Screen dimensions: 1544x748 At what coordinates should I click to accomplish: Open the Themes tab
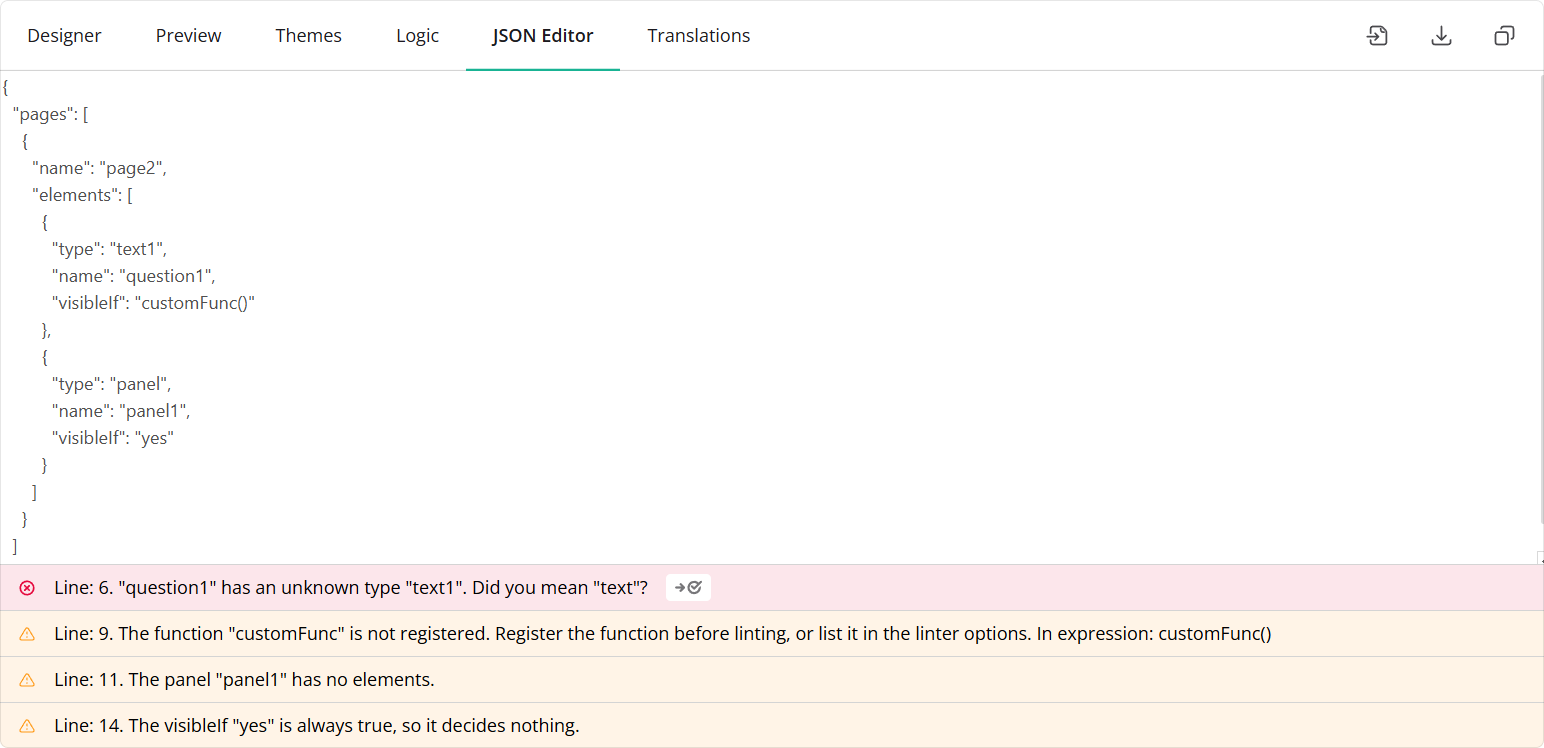(309, 36)
